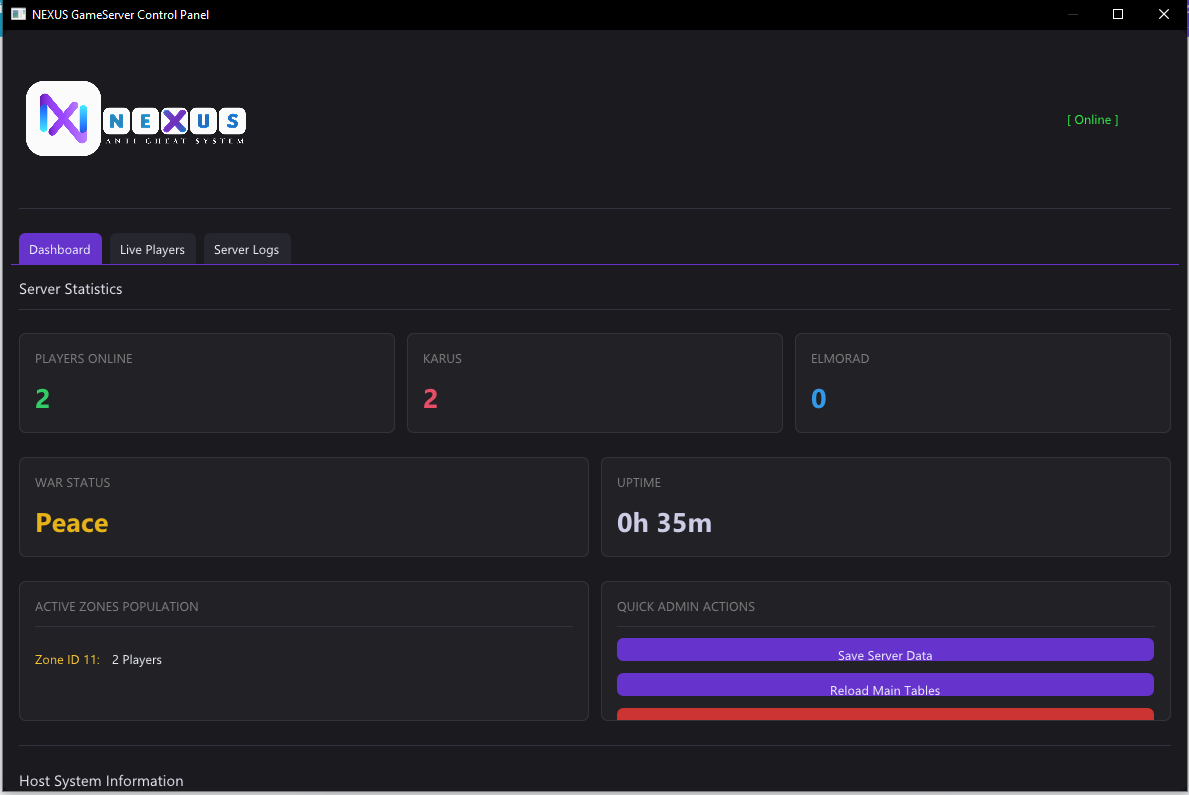Open the Dashboard tab
The image size is (1189, 795).
(x=60, y=249)
